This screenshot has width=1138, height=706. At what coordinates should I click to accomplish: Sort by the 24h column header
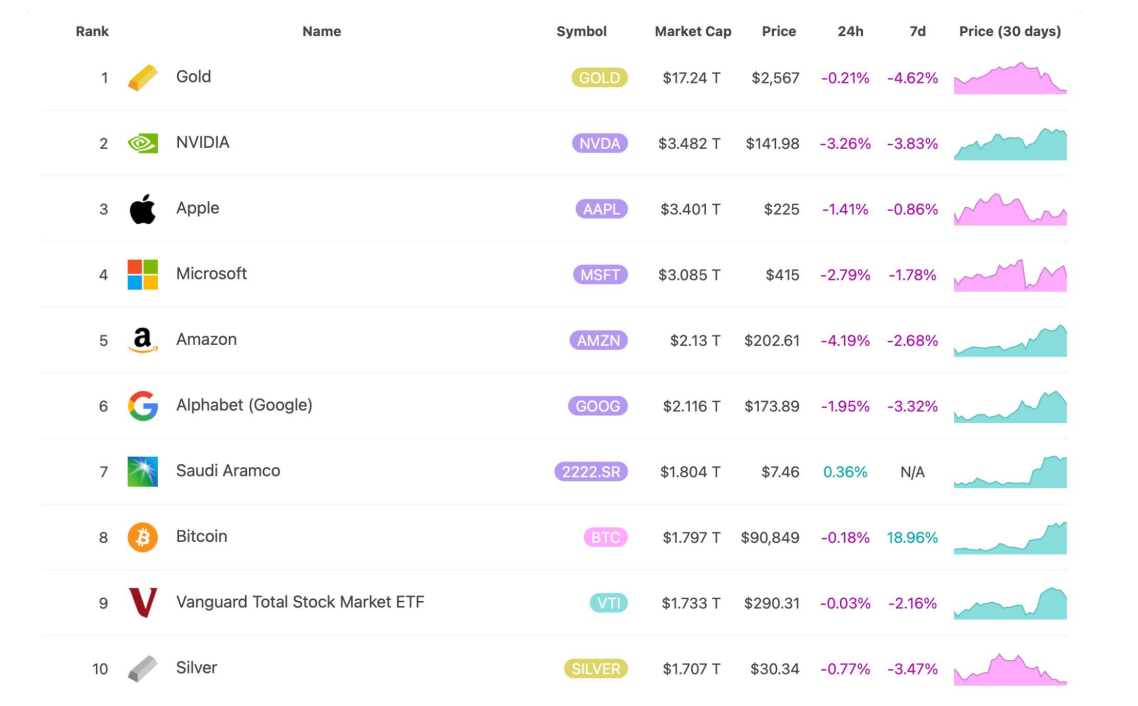pyautogui.click(x=851, y=31)
